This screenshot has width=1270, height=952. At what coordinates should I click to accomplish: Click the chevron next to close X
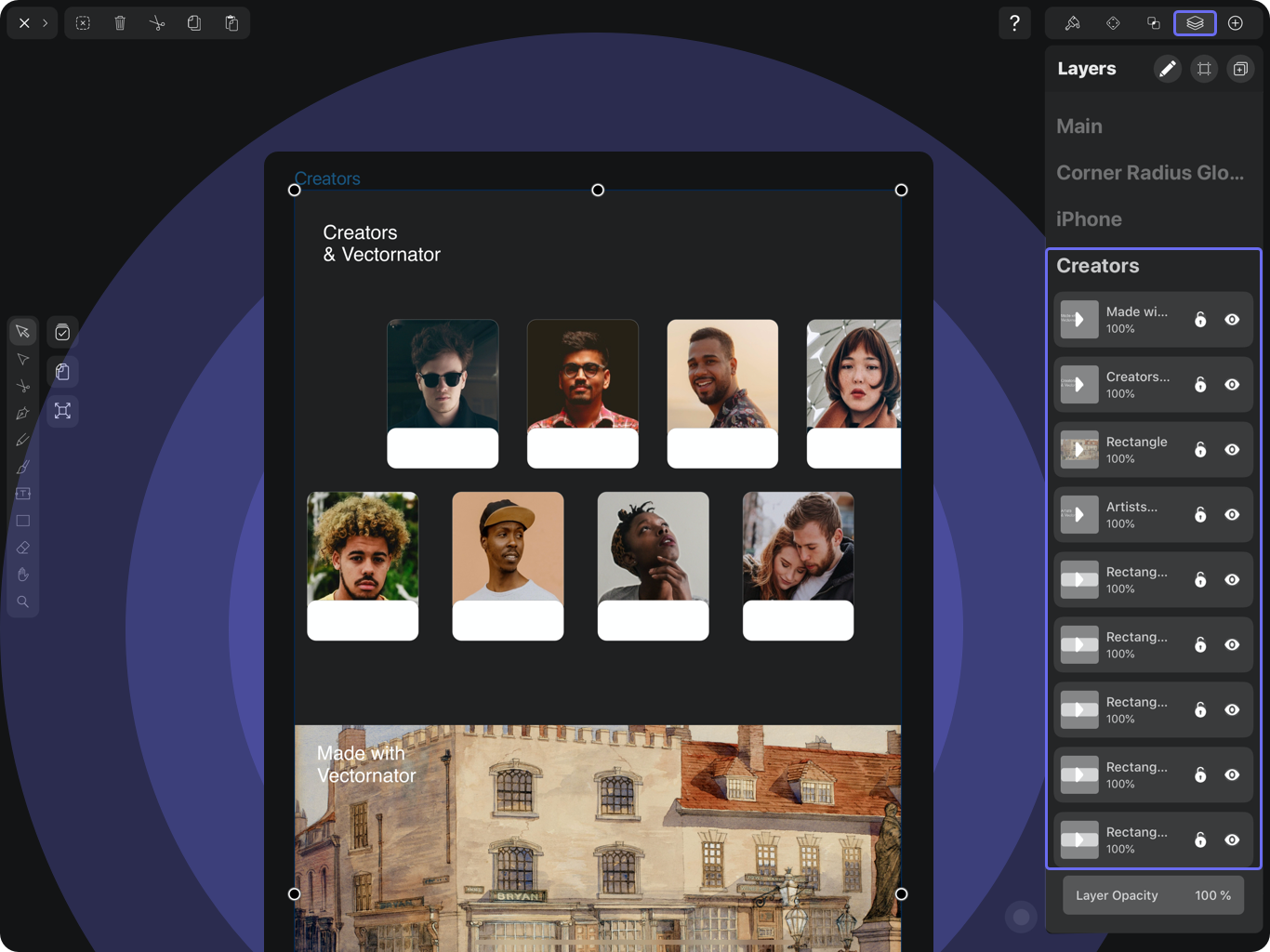45,23
